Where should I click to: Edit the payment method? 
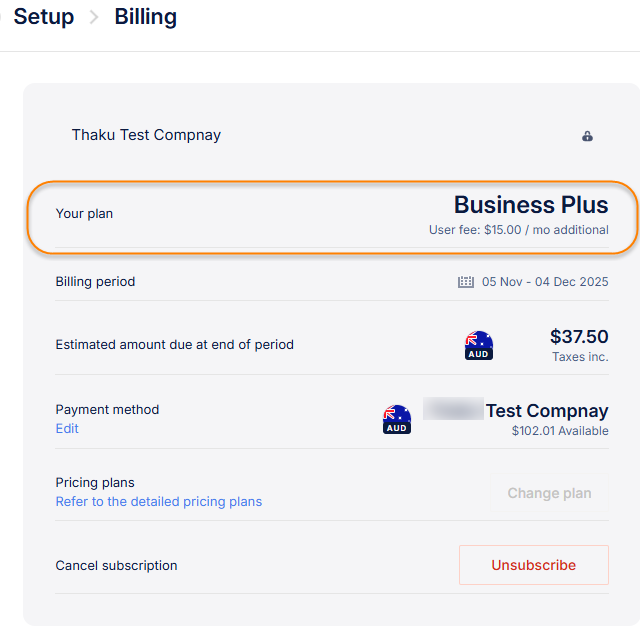(x=67, y=429)
